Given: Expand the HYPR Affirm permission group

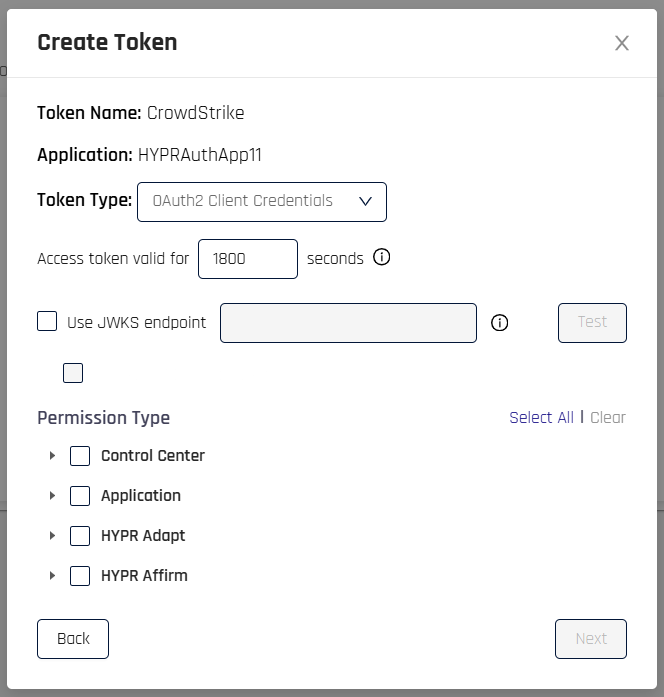Looking at the screenshot, I should tap(52, 576).
